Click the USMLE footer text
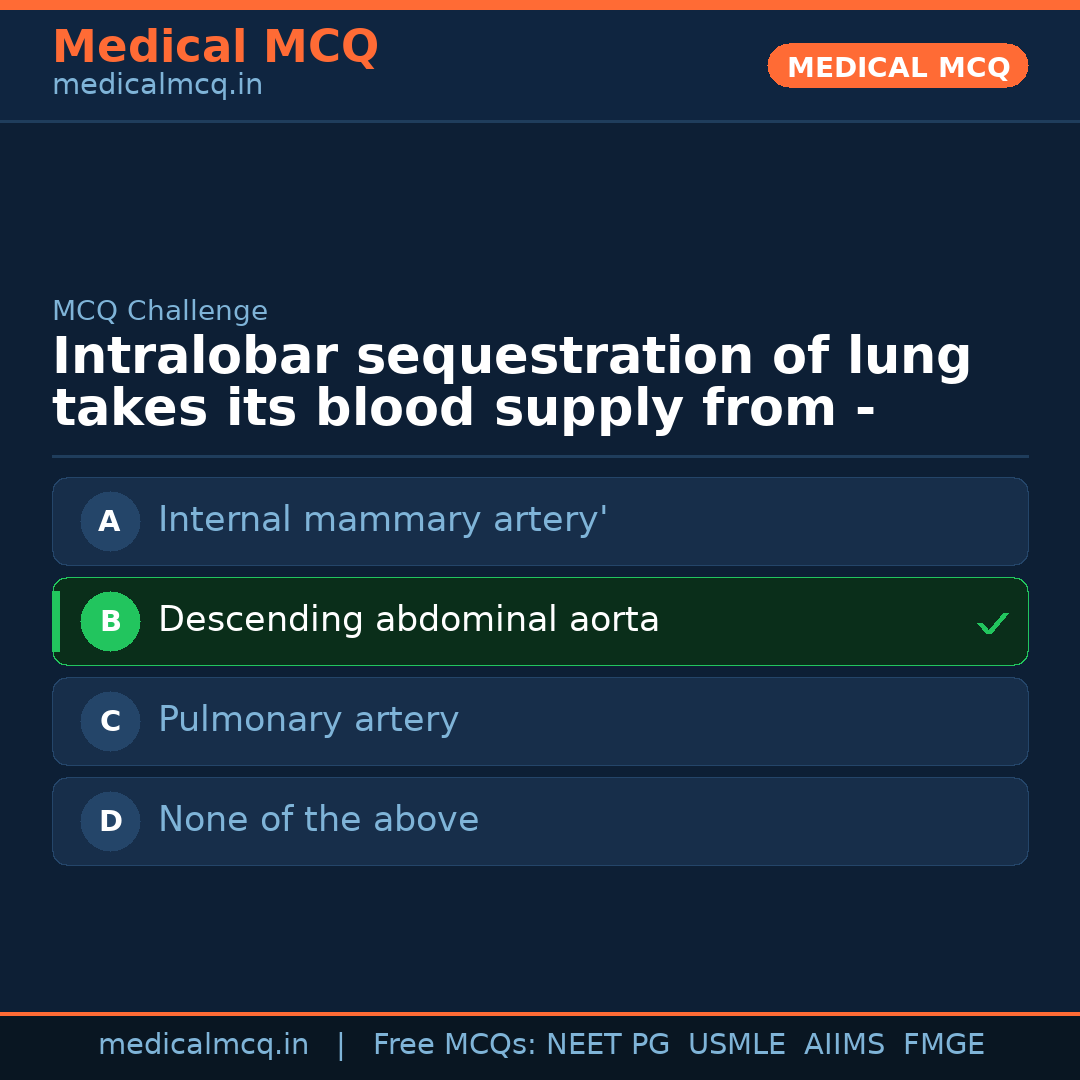 click(x=736, y=1045)
